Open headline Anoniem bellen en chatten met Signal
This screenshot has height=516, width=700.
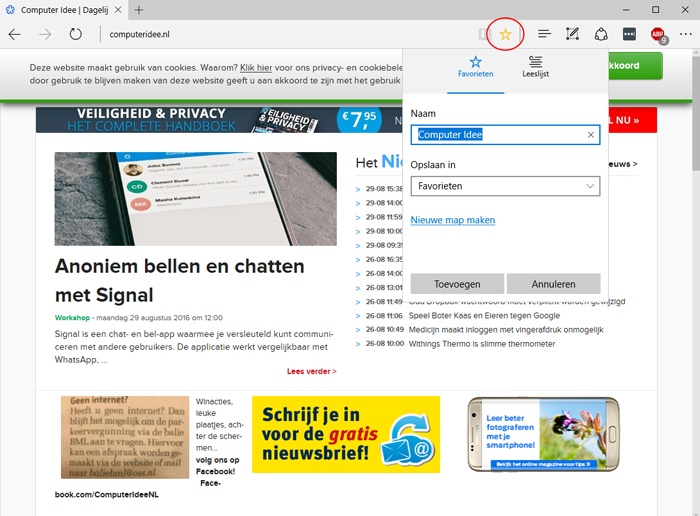tap(179, 280)
